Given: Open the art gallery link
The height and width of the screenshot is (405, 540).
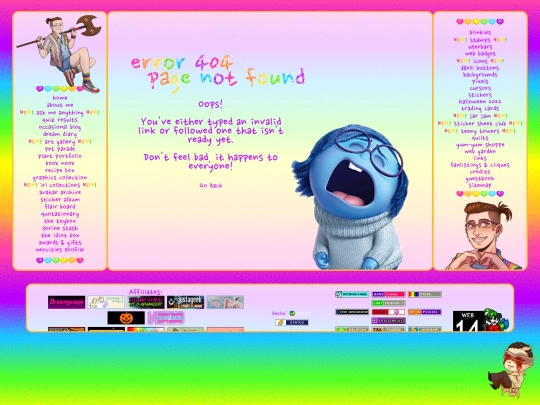Looking at the screenshot, I should click(60, 142).
